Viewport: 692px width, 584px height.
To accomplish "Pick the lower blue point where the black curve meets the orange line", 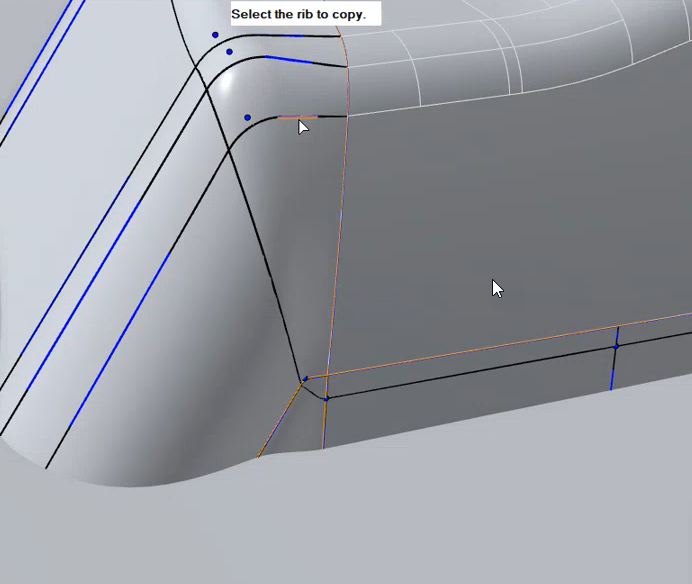I will click(326, 398).
